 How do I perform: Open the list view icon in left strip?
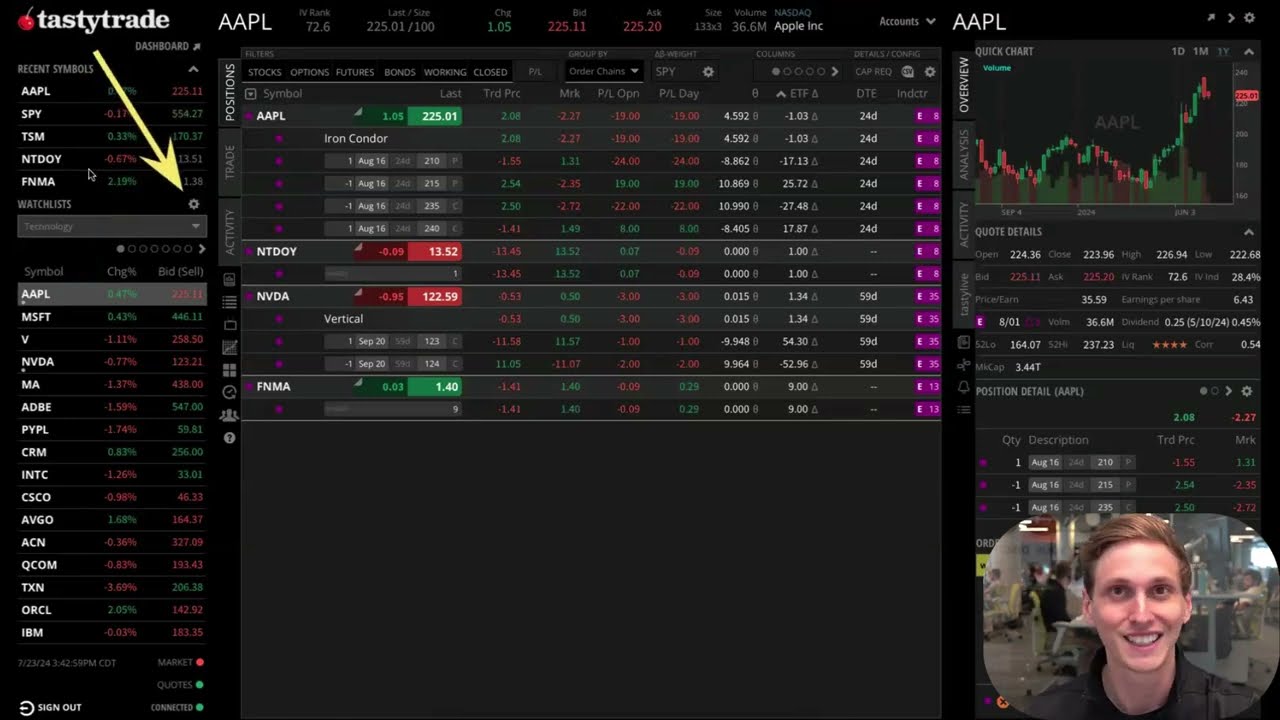click(x=229, y=302)
